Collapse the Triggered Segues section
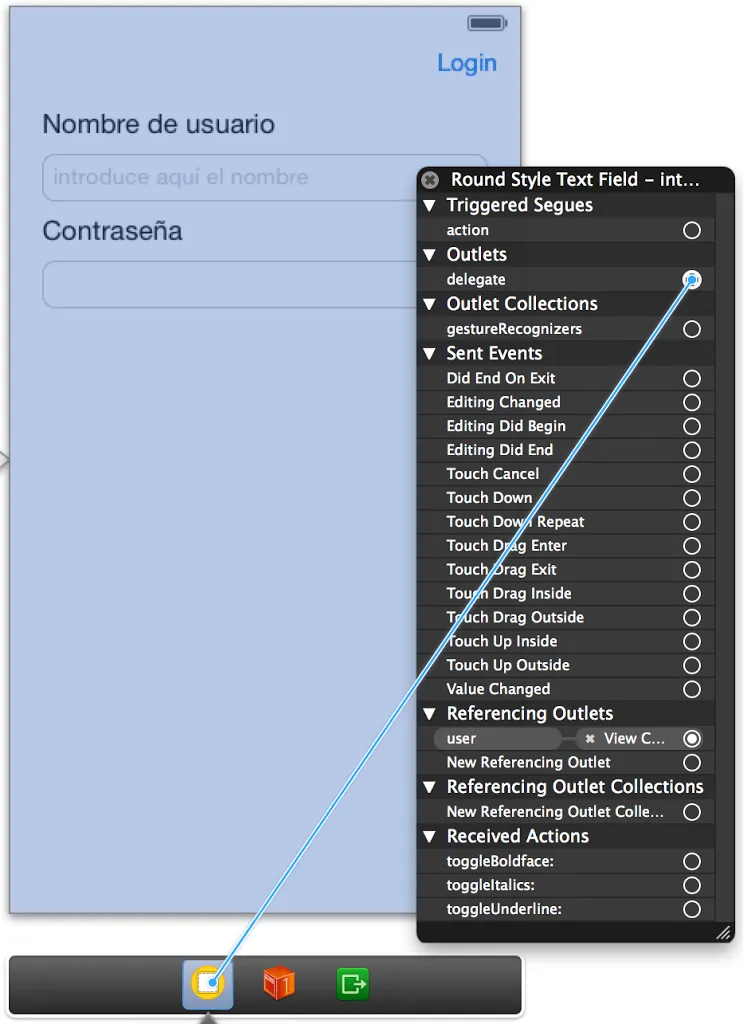 coord(430,206)
